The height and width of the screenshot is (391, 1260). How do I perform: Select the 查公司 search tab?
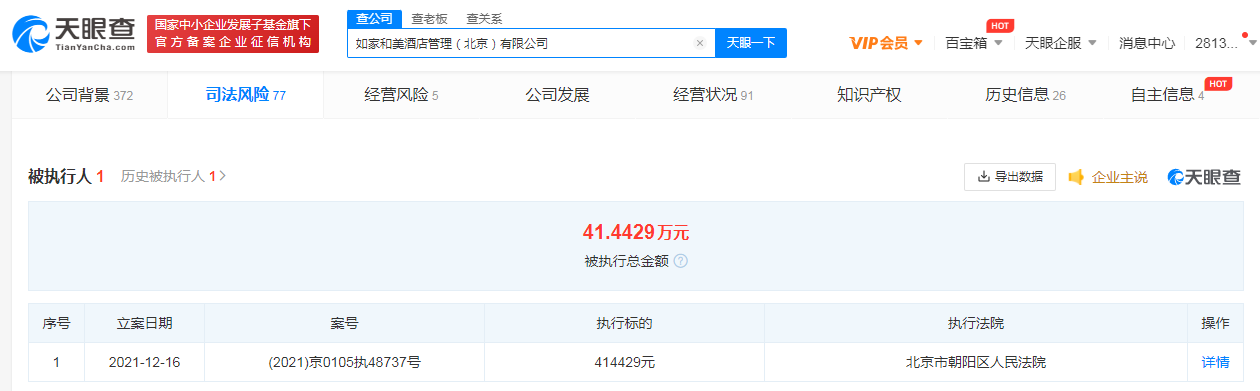tap(375, 18)
